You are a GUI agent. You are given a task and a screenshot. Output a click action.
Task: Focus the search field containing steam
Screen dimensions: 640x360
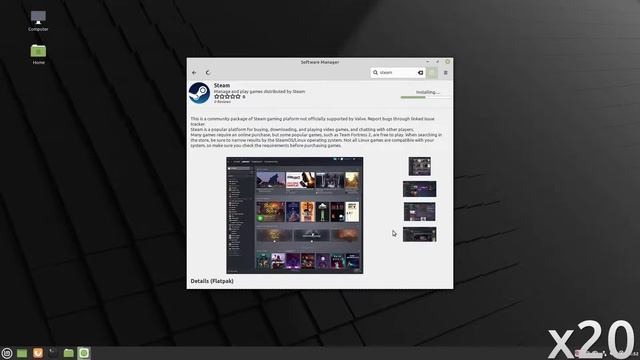tap(398, 73)
